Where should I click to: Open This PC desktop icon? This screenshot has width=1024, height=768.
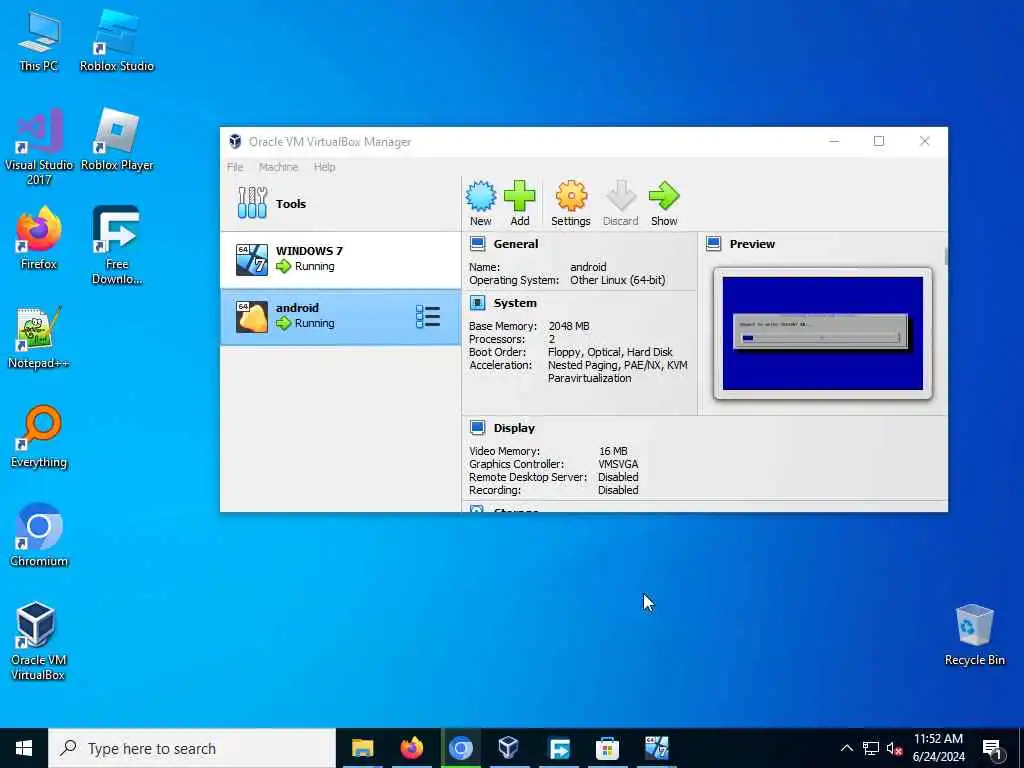(39, 40)
